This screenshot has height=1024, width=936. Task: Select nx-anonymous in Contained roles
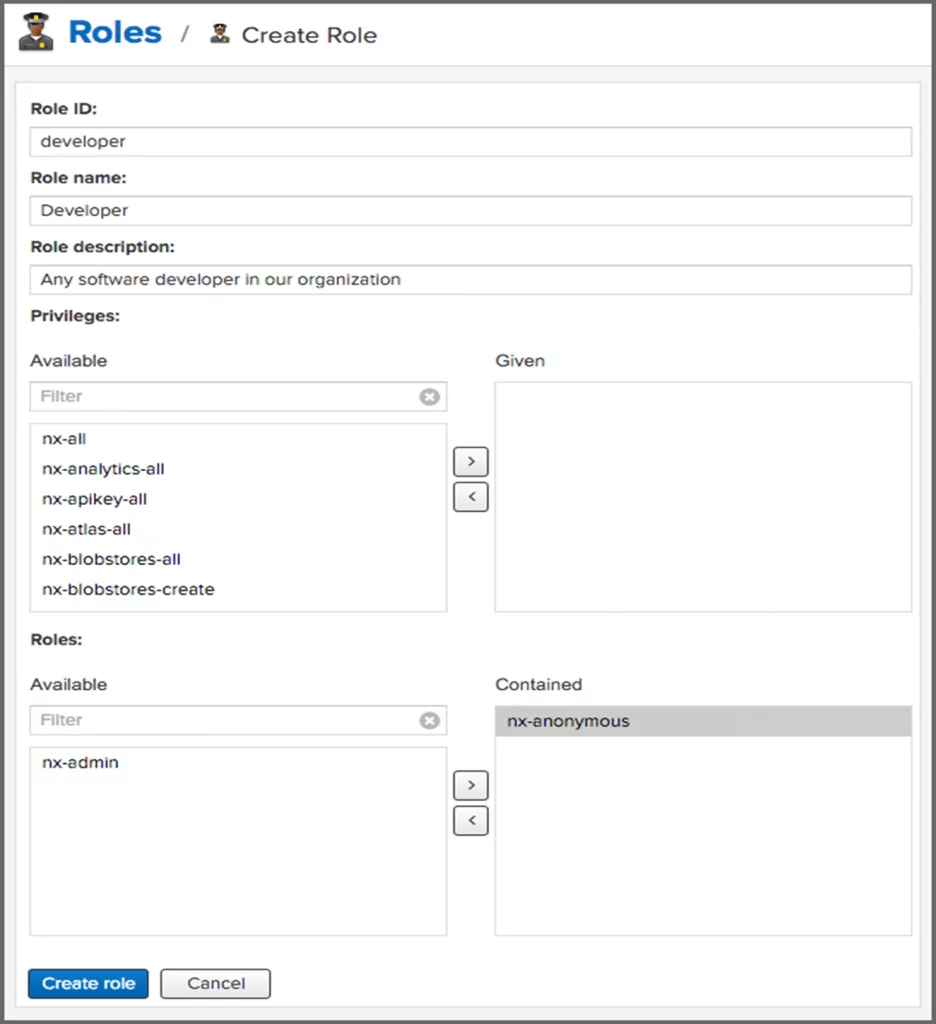703,721
